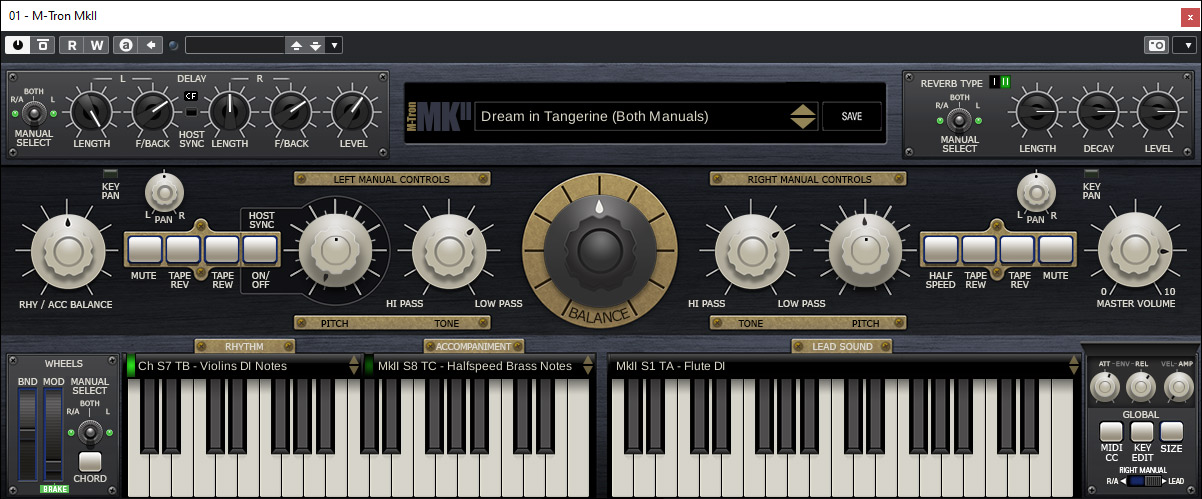Click the bypass effect icon
This screenshot has width=1202, height=499.
coord(43,45)
